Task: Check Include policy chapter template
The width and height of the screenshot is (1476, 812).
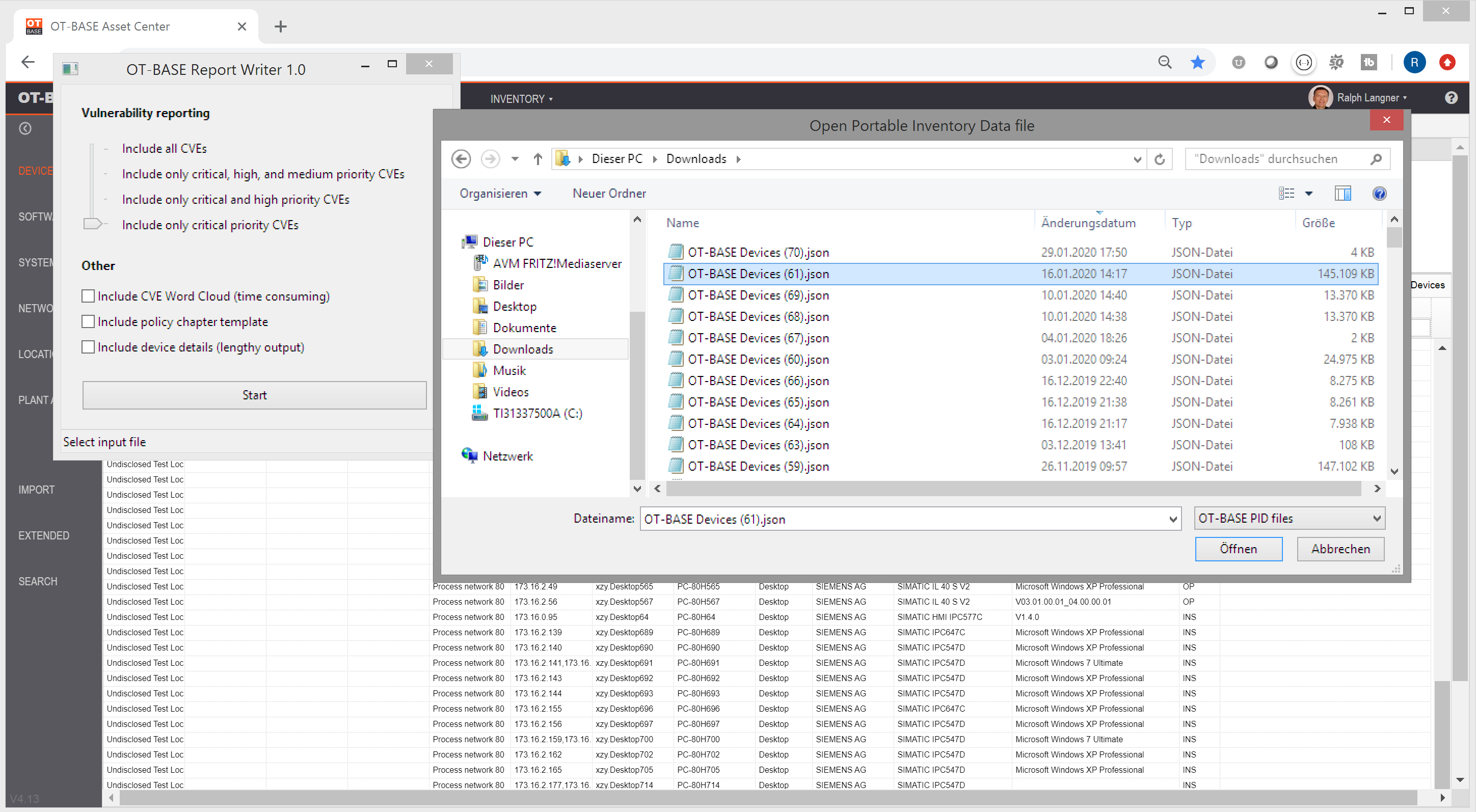Action: coord(88,321)
